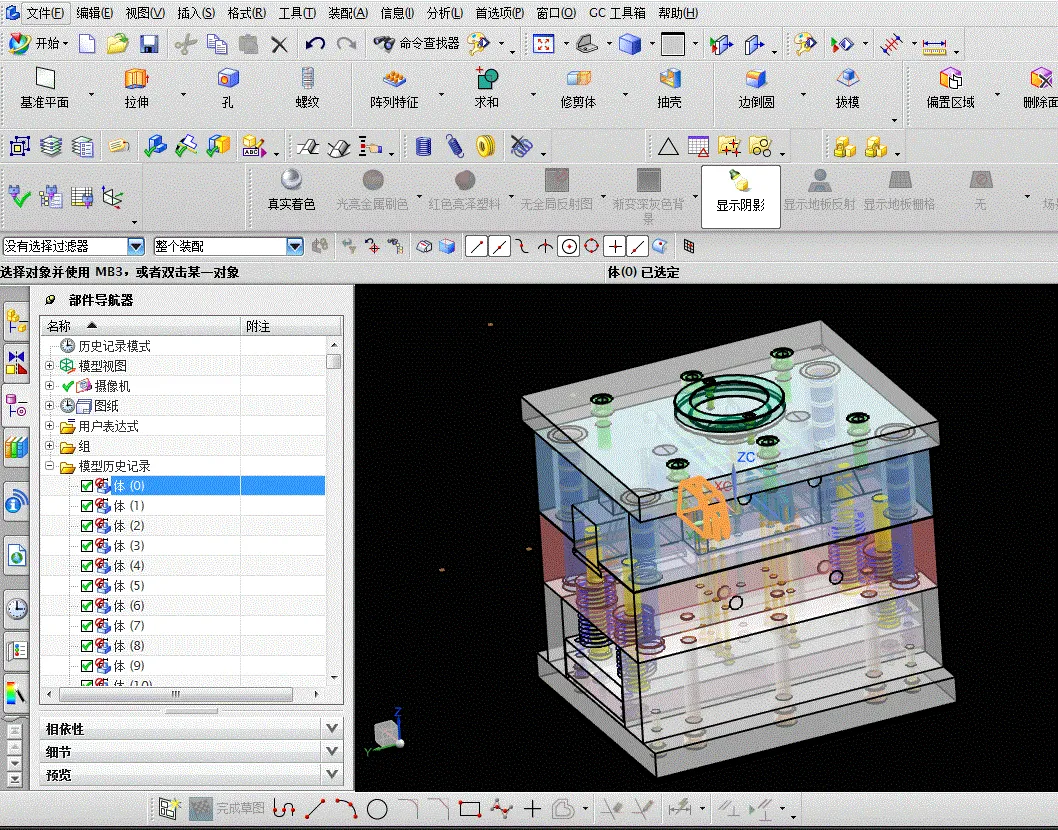
Task: Open the GC 工具箱 menu
Action: (x=617, y=13)
